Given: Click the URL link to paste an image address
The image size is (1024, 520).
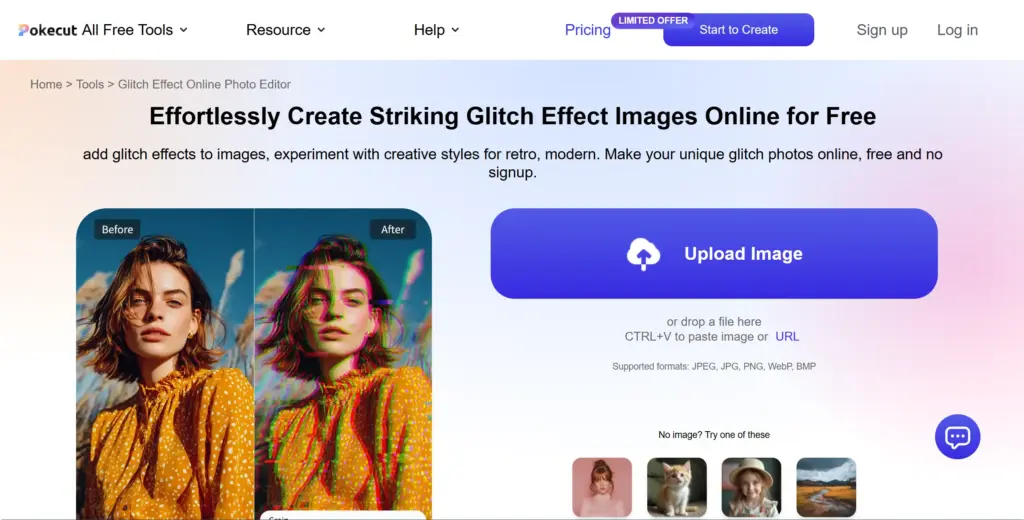Looking at the screenshot, I should 787,337.
